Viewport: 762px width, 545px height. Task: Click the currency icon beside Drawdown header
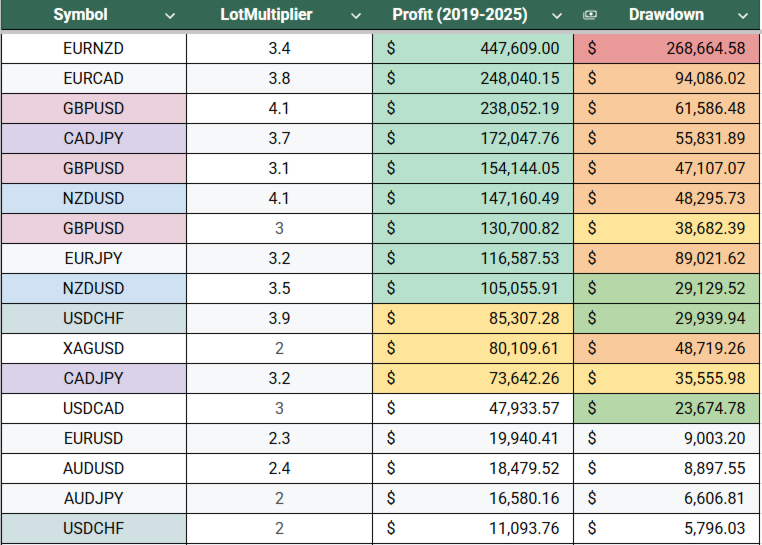tap(590, 15)
